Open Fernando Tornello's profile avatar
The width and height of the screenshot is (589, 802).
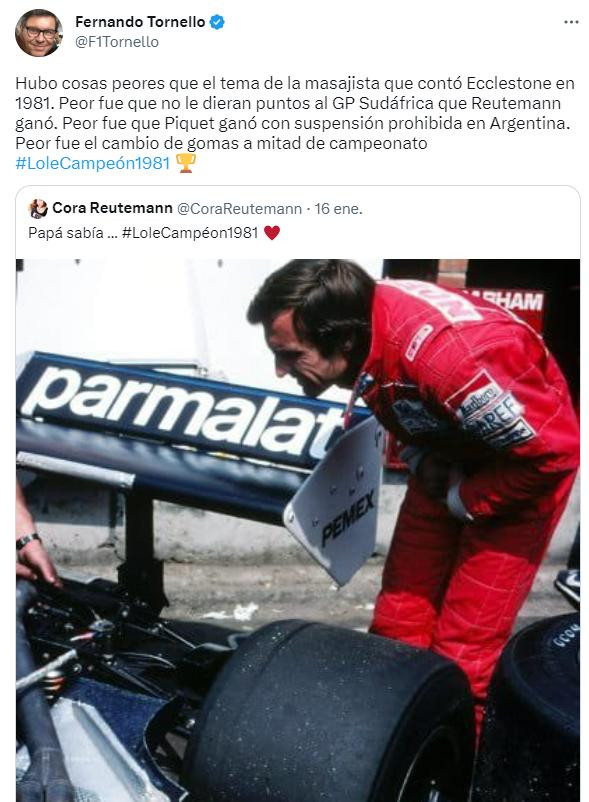coord(39,32)
